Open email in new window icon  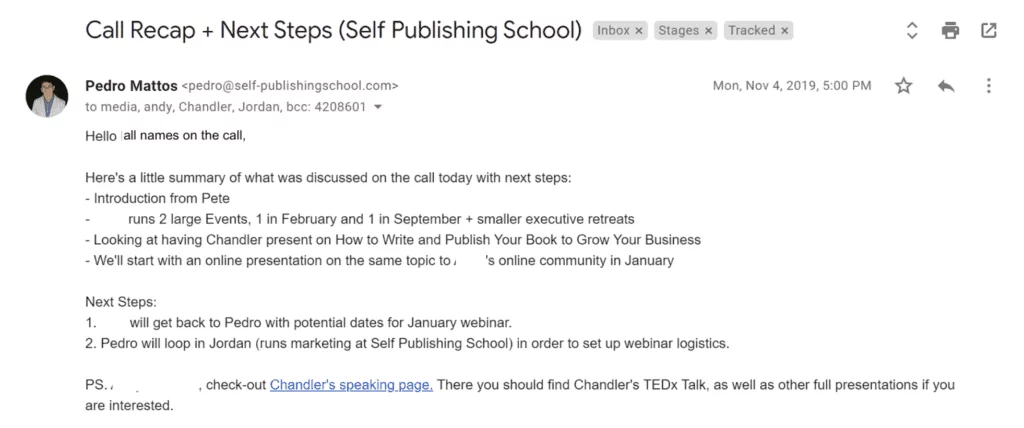pos(989,30)
